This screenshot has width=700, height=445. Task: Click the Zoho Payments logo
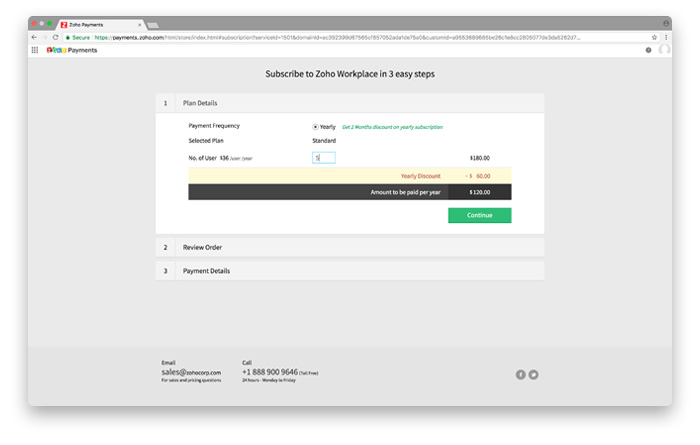(72, 49)
